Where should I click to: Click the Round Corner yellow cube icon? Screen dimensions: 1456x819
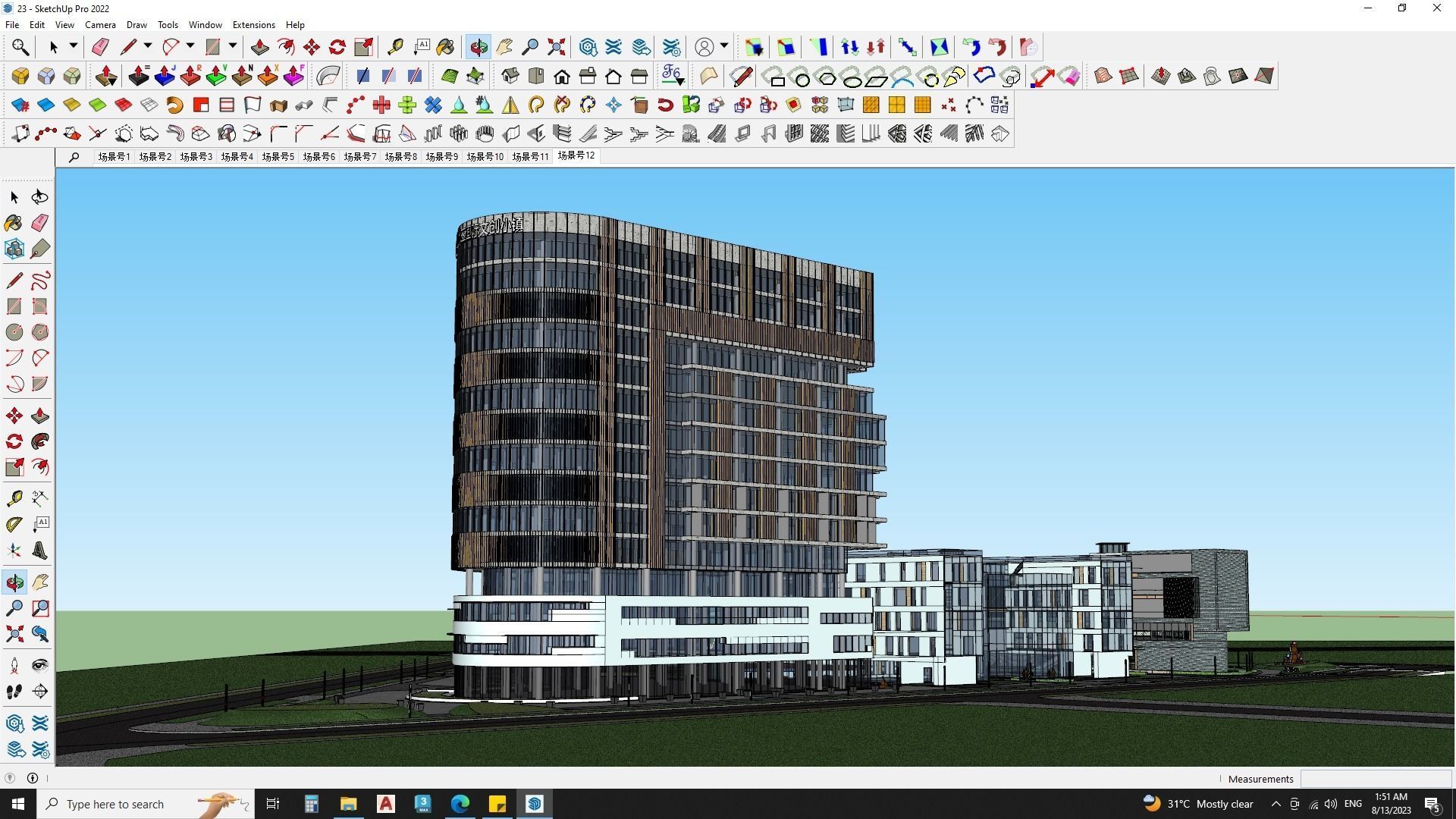click(20, 76)
